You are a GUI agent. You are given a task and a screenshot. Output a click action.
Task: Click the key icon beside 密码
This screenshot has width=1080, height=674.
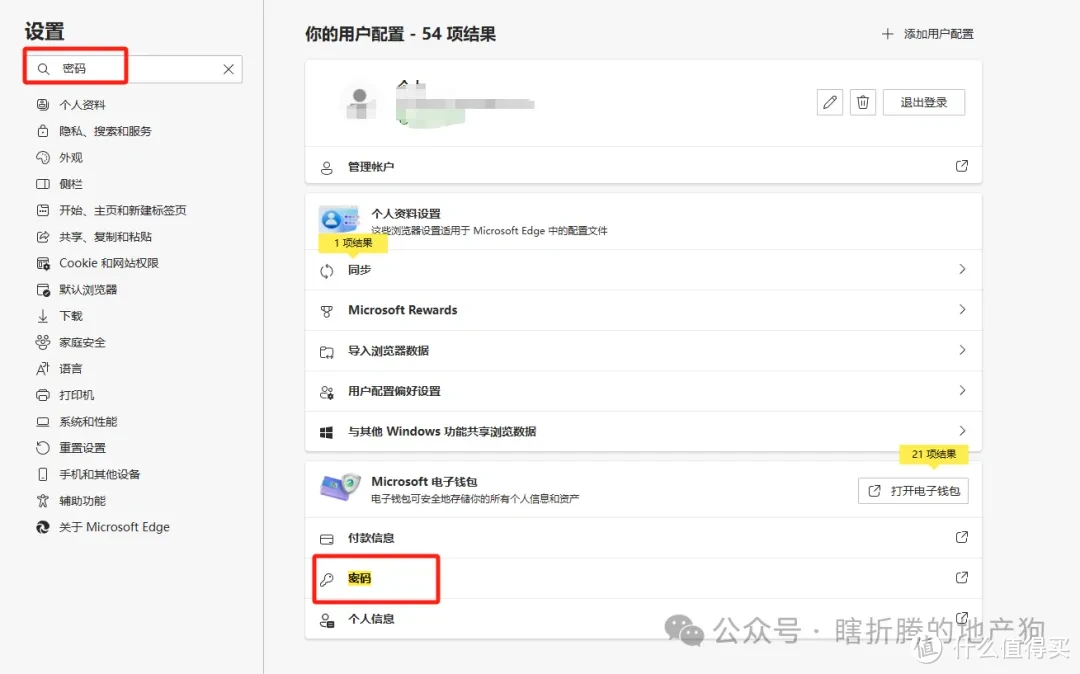326,579
